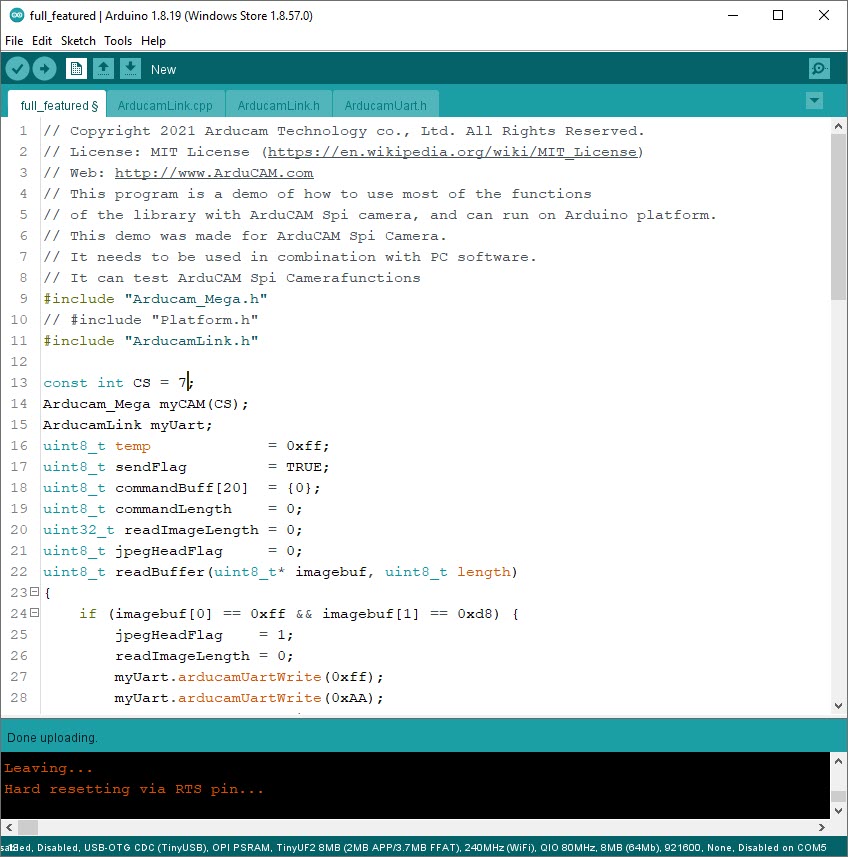Click the 'myUart.arducamUartWrite(0xAA);' line
Viewport: 848px width, 857px height.
point(249,698)
